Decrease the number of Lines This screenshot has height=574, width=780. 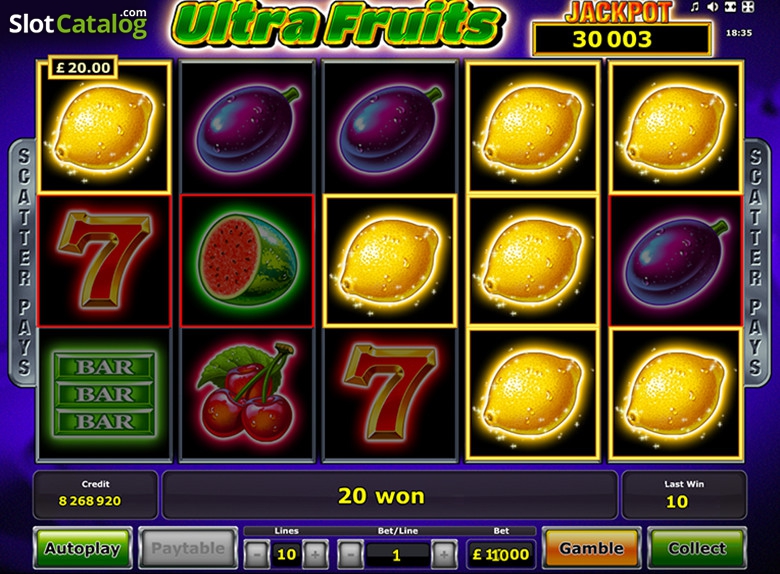coord(257,554)
